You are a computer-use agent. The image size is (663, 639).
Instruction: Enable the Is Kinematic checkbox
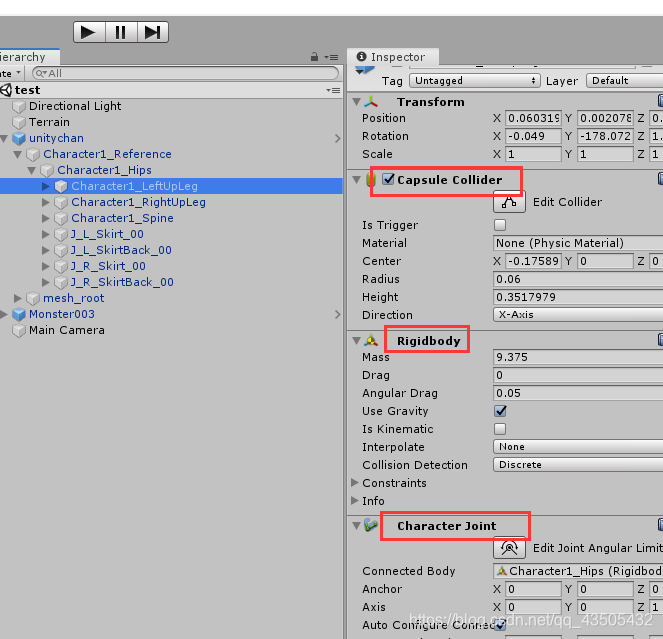(x=500, y=429)
